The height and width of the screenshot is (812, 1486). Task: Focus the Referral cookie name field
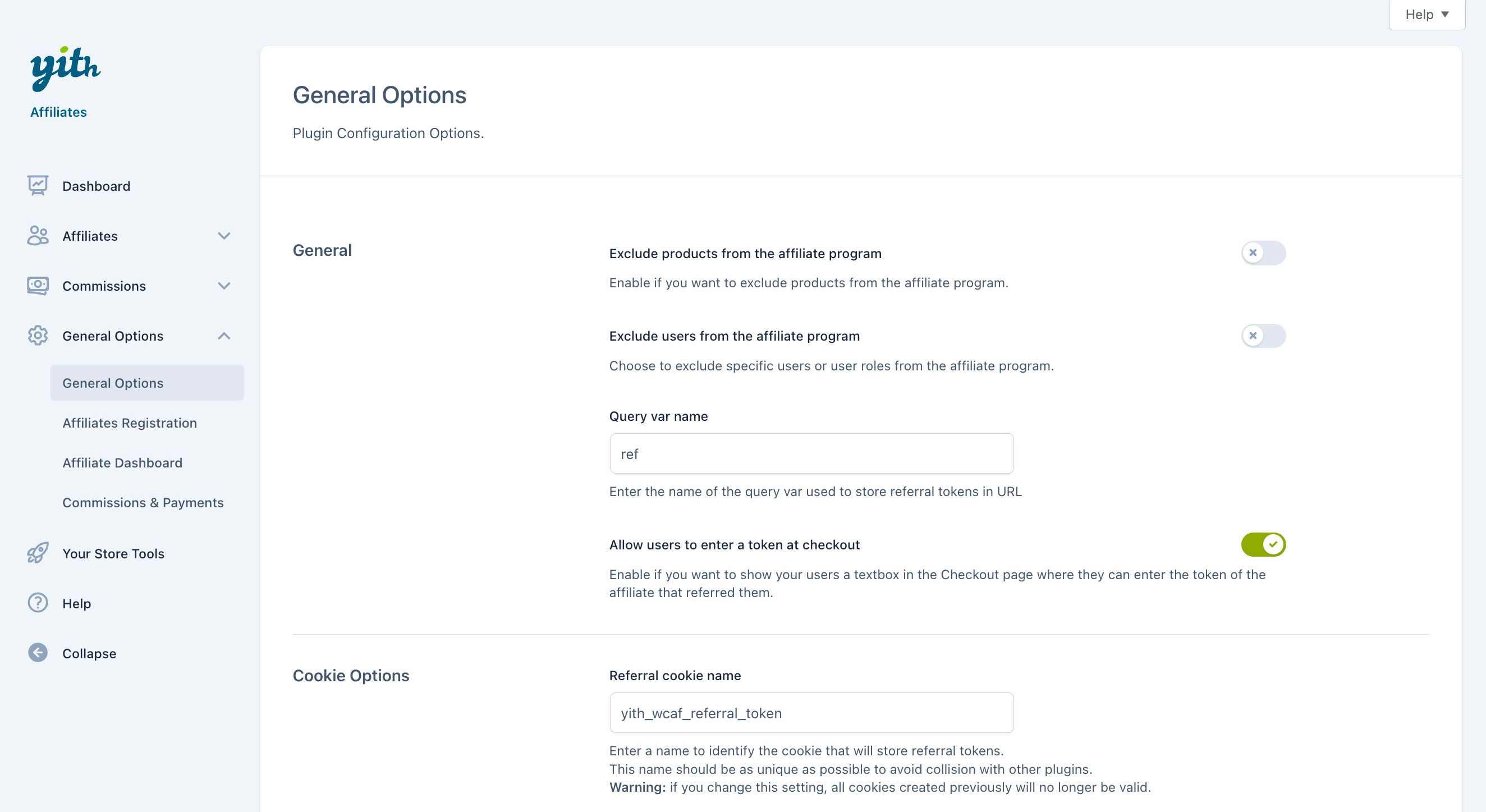(811, 713)
